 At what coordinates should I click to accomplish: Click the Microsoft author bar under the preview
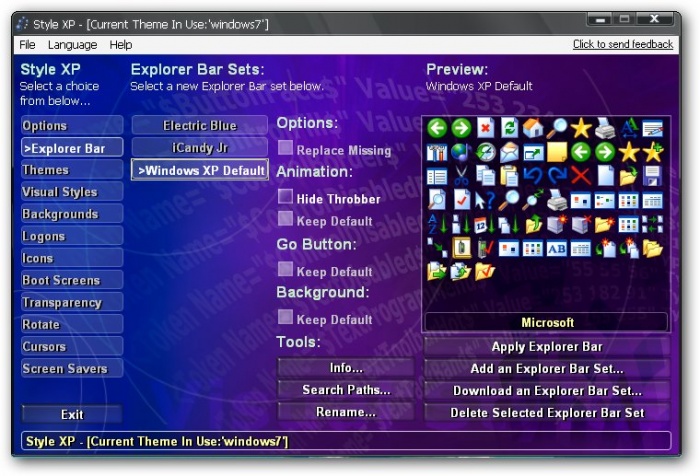pyautogui.click(x=547, y=322)
